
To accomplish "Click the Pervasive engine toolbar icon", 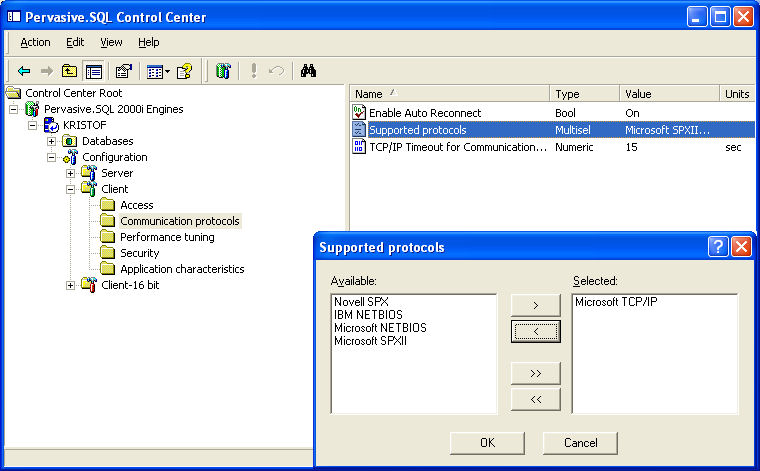I will [223, 71].
